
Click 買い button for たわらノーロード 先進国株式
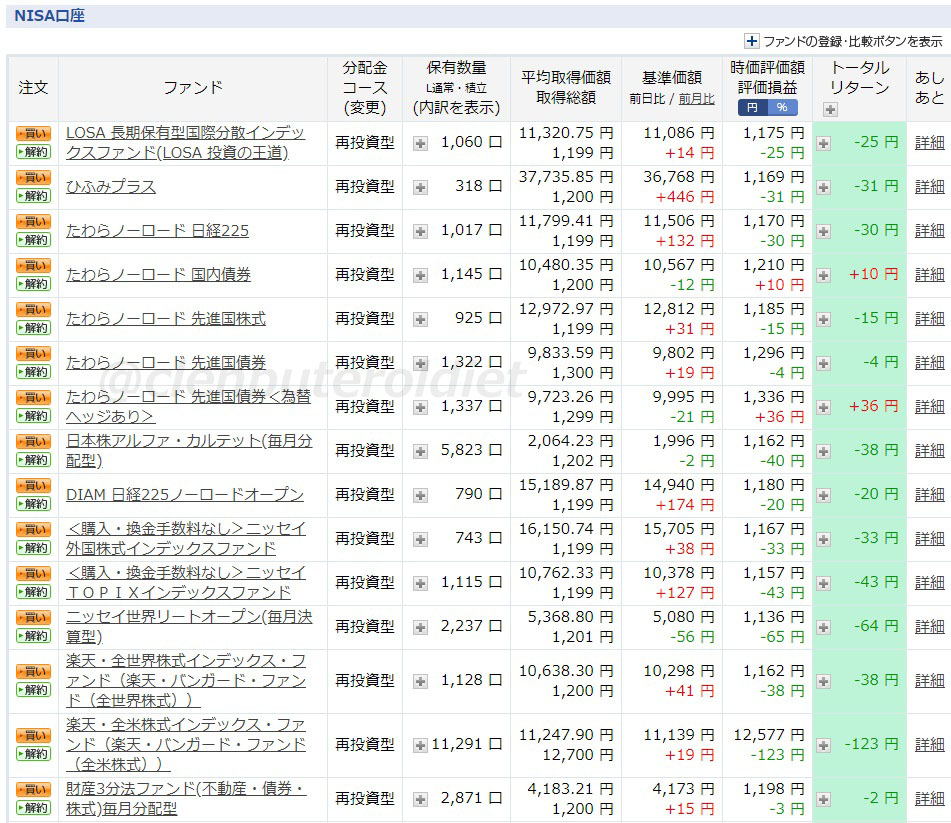[x=33, y=309]
